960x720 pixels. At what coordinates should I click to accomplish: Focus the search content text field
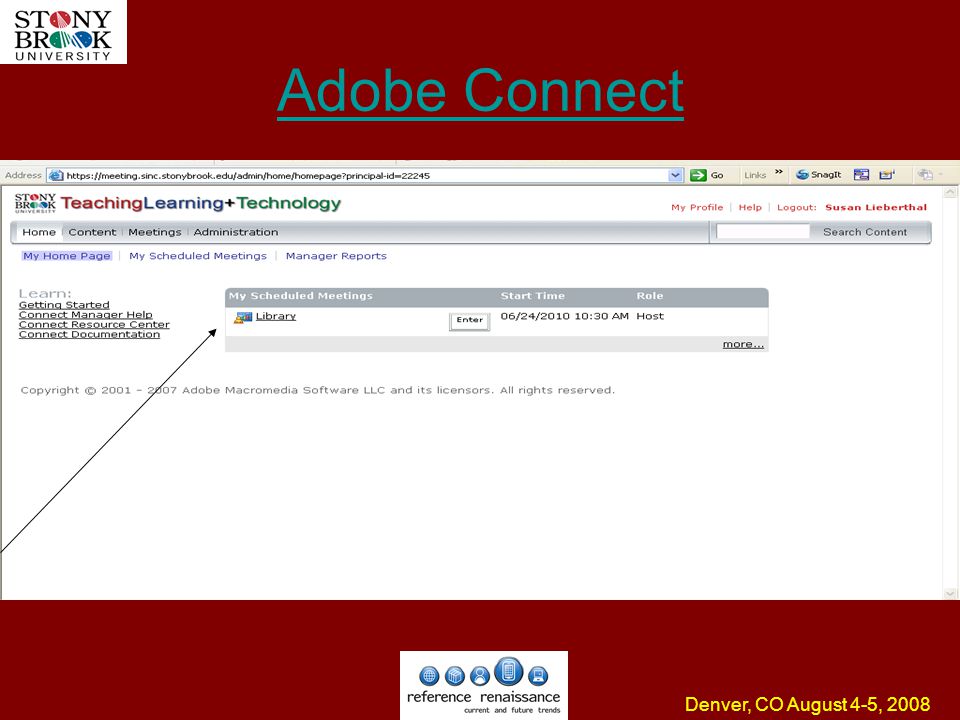(x=763, y=231)
